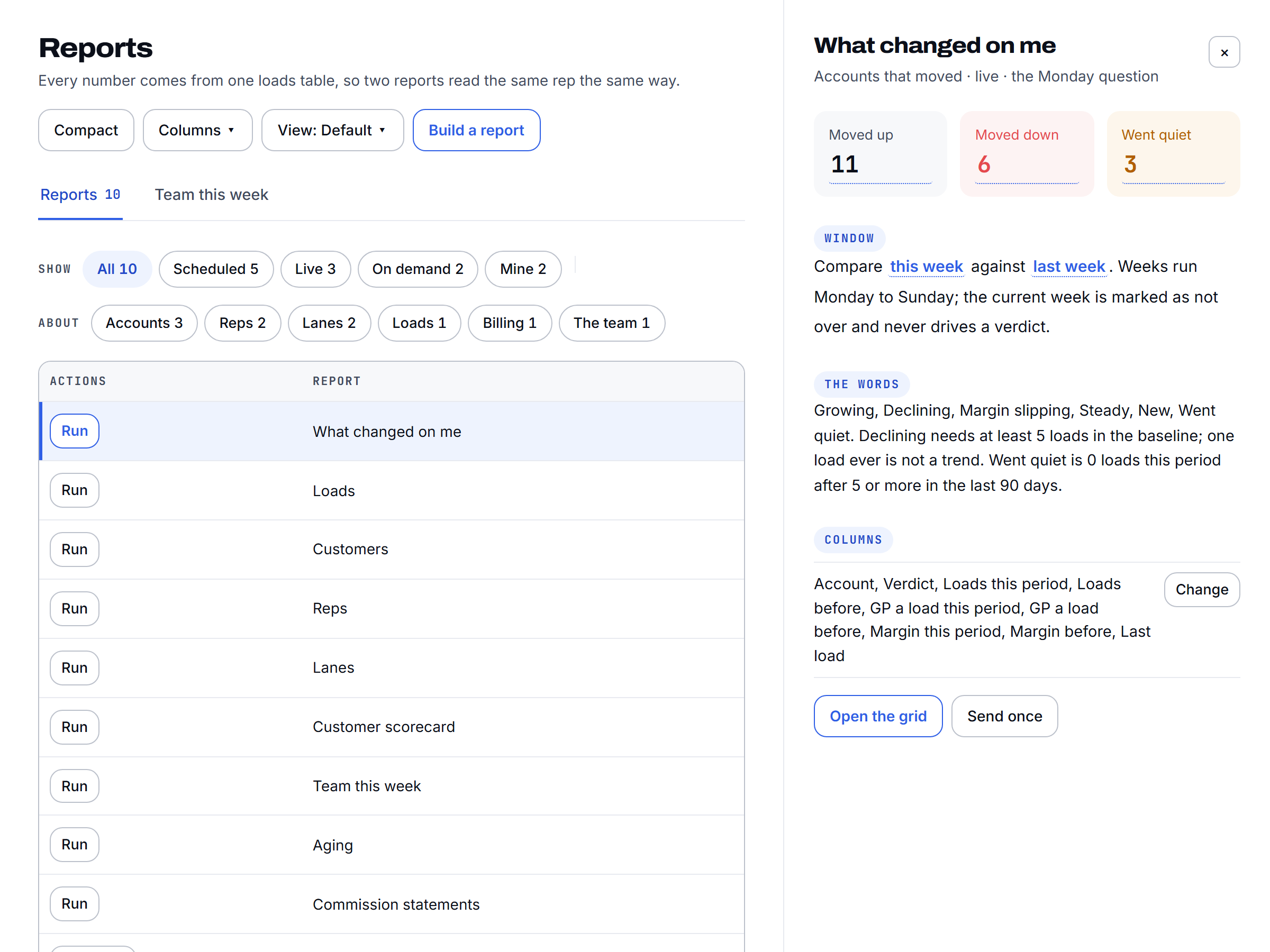Select the All 10 filter chip
The width and height of the screenshot is (1270, 952).
coord(117,269)
